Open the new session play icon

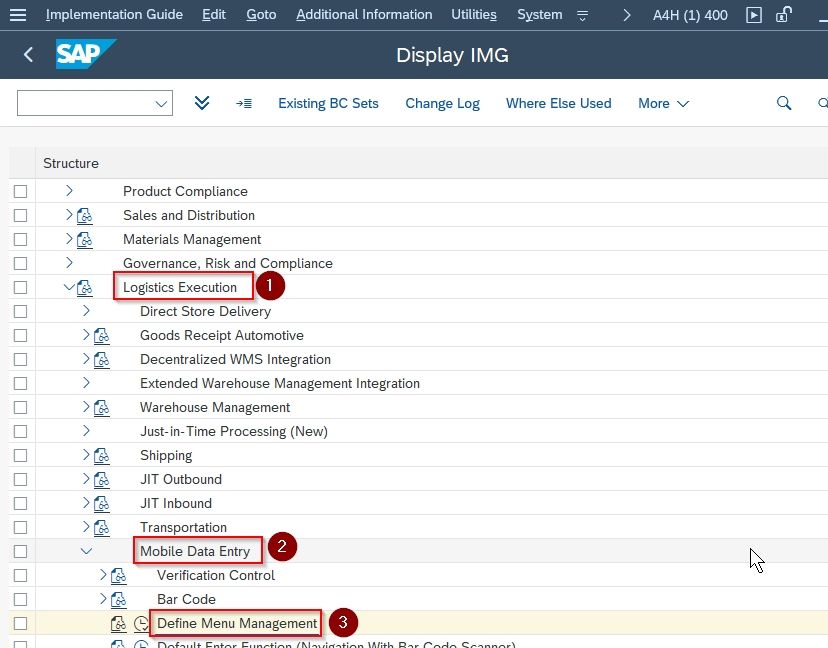(x=754, y=15)
